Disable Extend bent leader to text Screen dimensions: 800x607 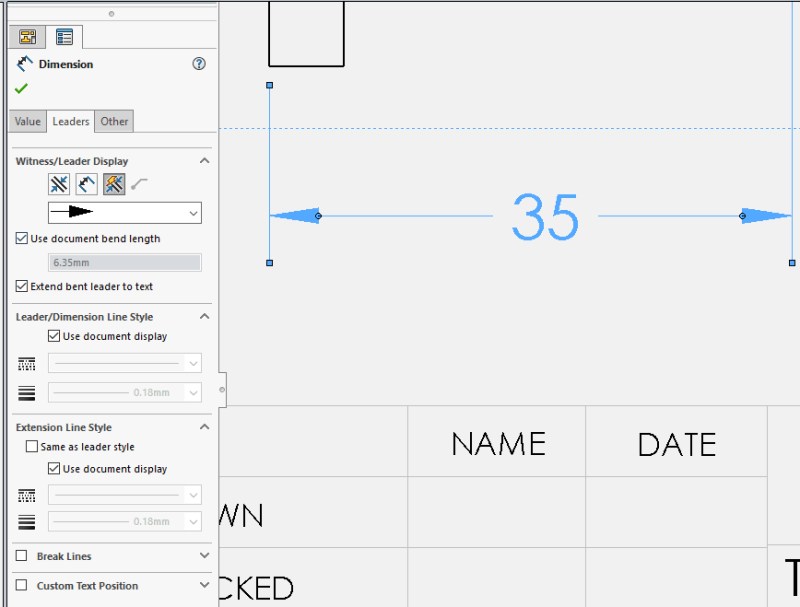point(21,286)
